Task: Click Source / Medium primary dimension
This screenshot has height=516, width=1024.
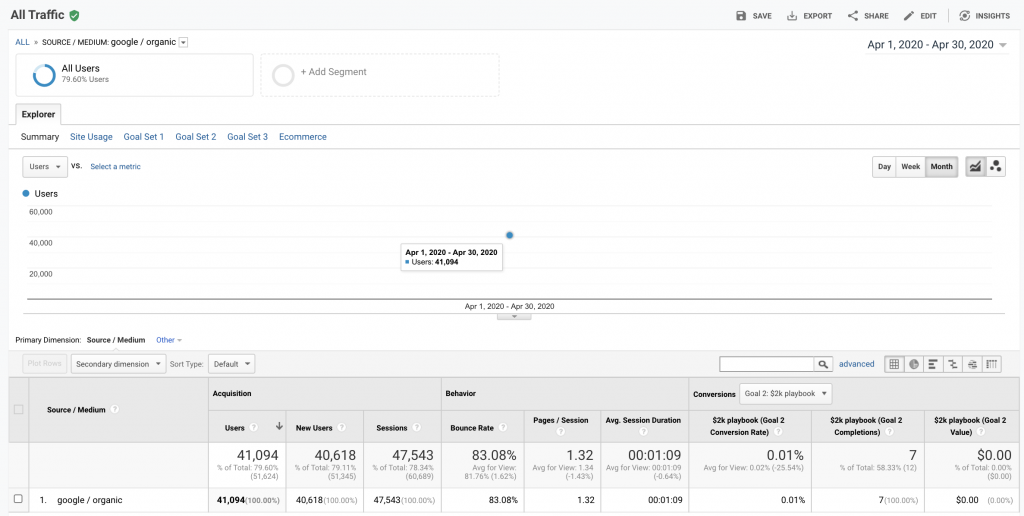Action: pos(116,340)
